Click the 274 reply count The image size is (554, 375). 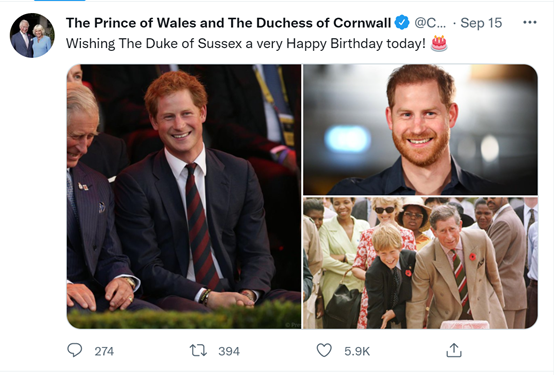pos(104,351)
